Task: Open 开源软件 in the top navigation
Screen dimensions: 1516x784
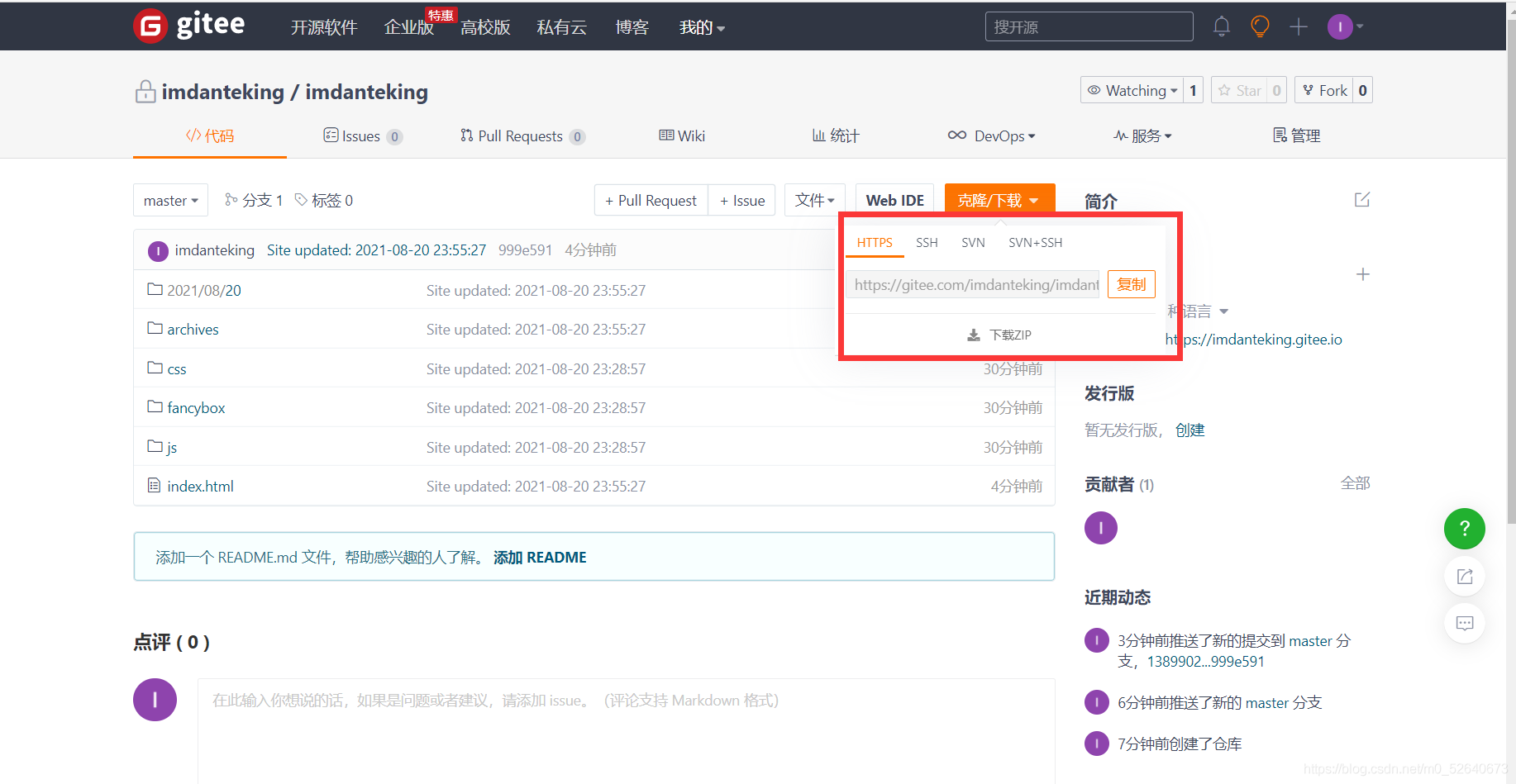Action: (x=324, y=27)
